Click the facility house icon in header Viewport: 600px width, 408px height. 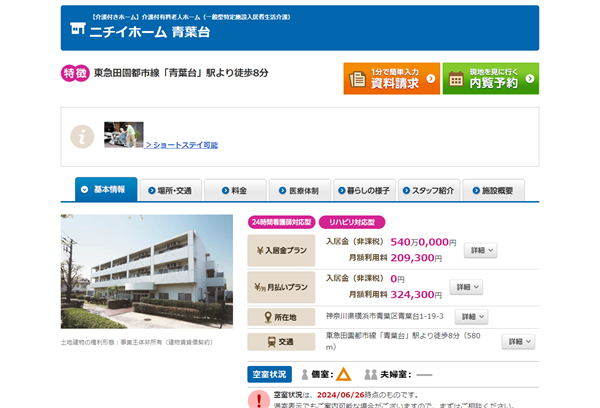[x=78, y=28]
